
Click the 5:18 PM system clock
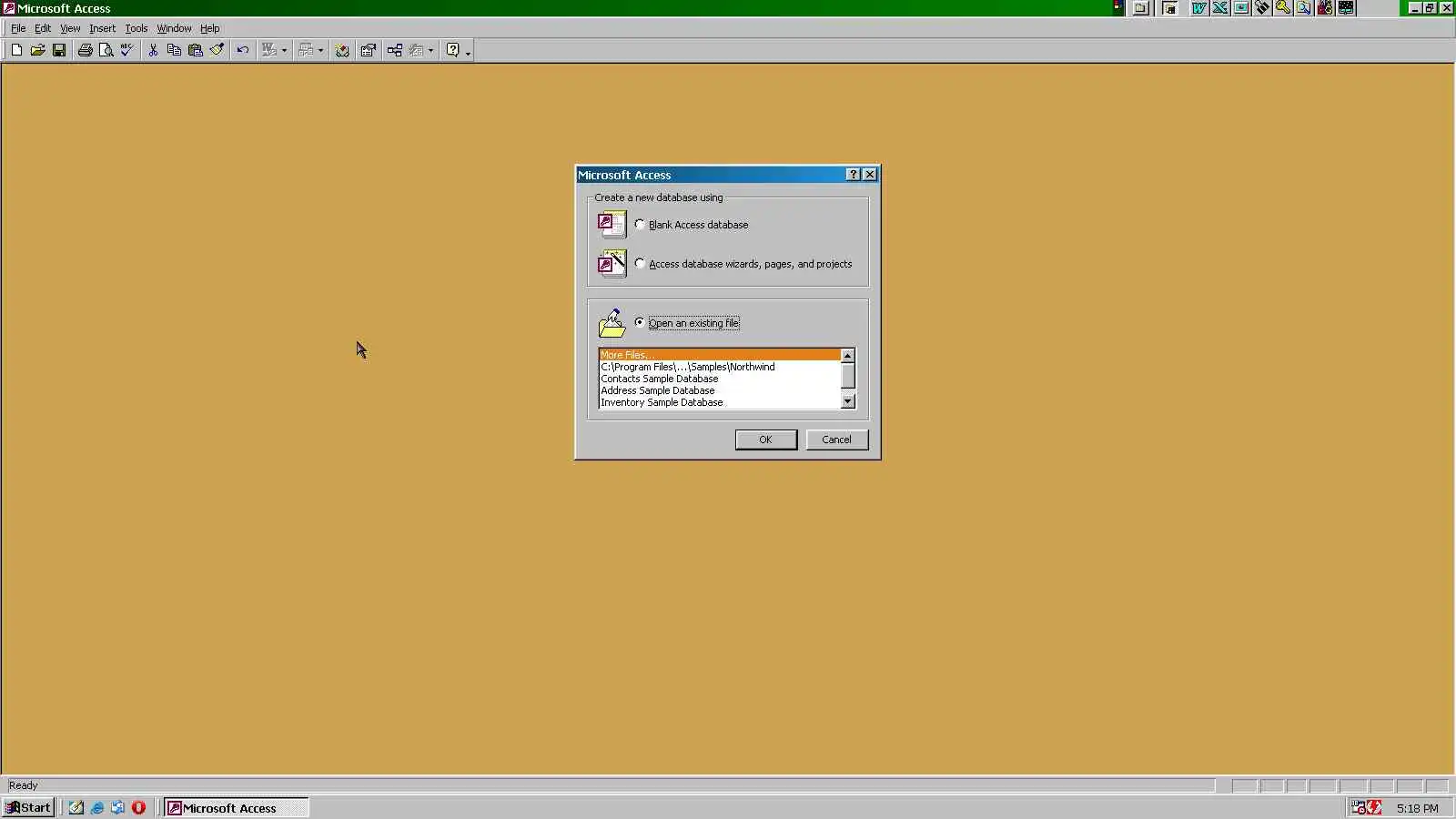(1417, 808)
